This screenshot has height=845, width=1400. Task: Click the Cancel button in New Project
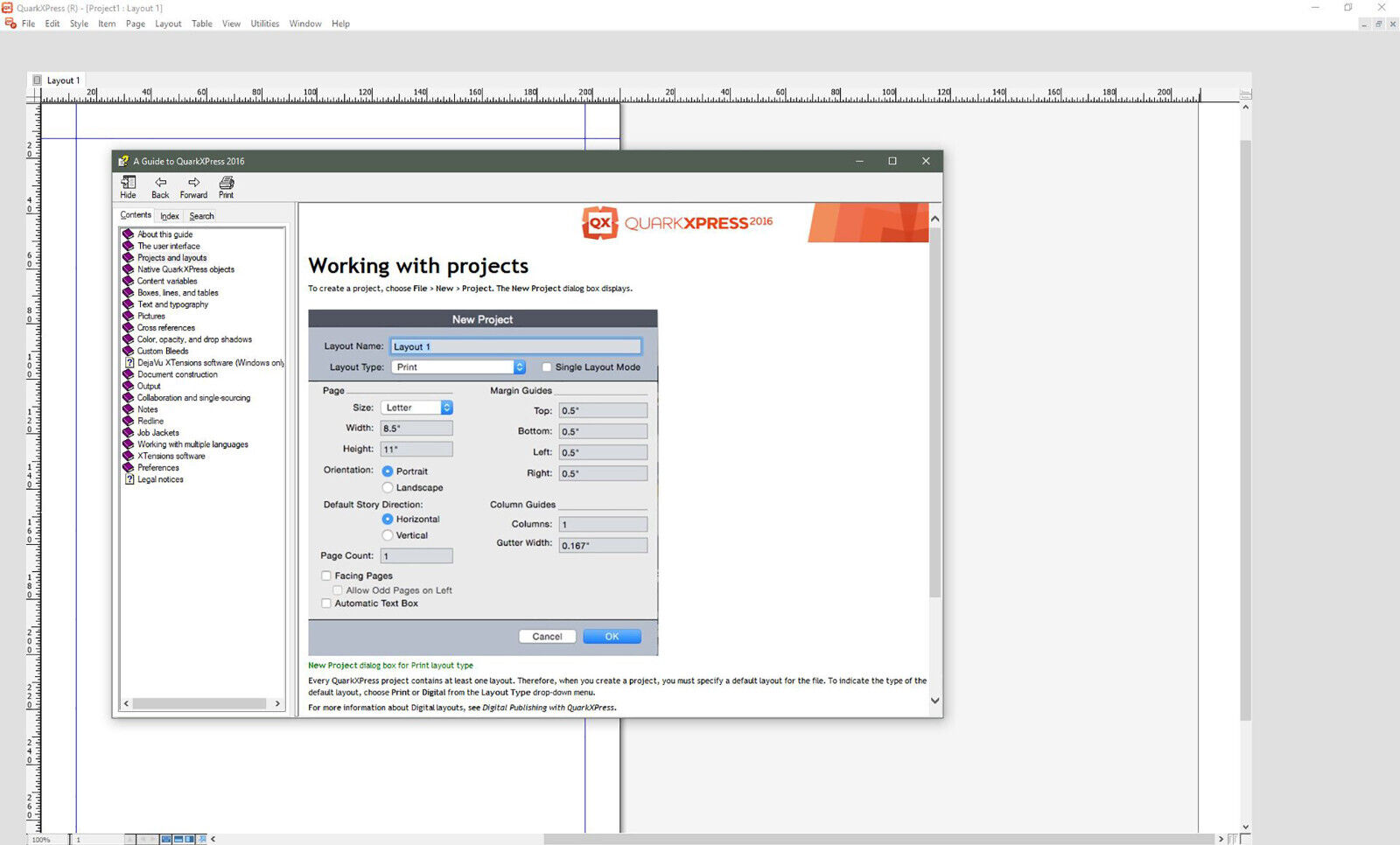[547, 637]
